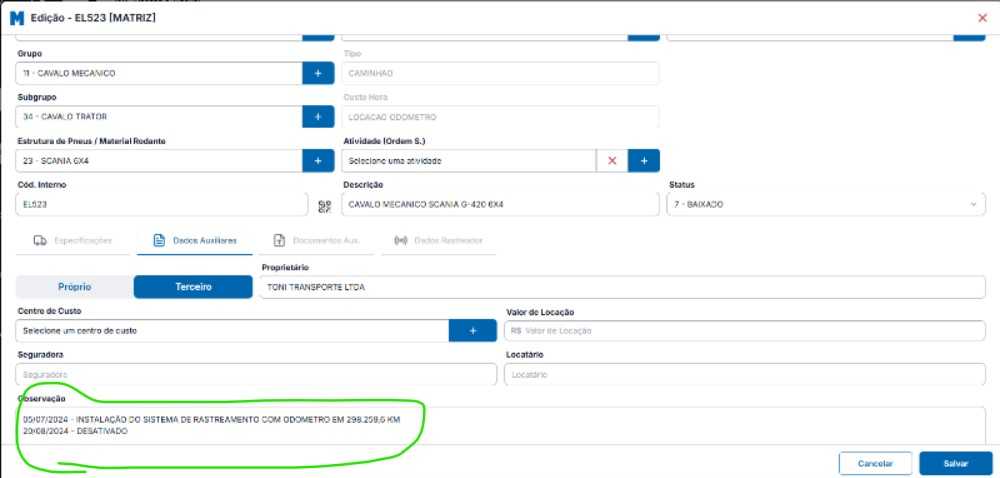Screen dimensions: 1000x478
Task: Open the Grupo CAVALO MECANICO selector
Action: click(160, 73)
